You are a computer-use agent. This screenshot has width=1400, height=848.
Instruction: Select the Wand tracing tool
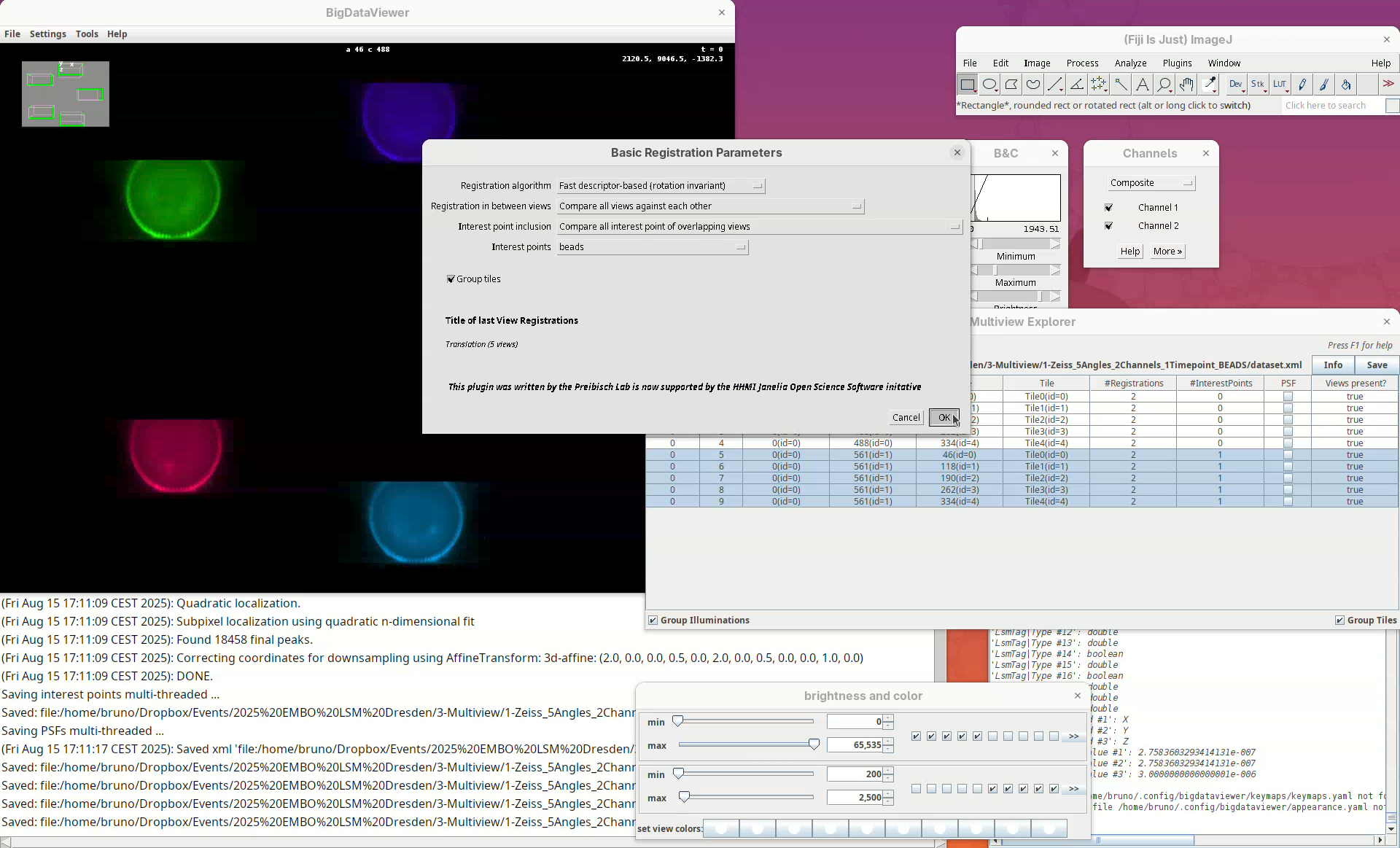tap(1121, 85)
